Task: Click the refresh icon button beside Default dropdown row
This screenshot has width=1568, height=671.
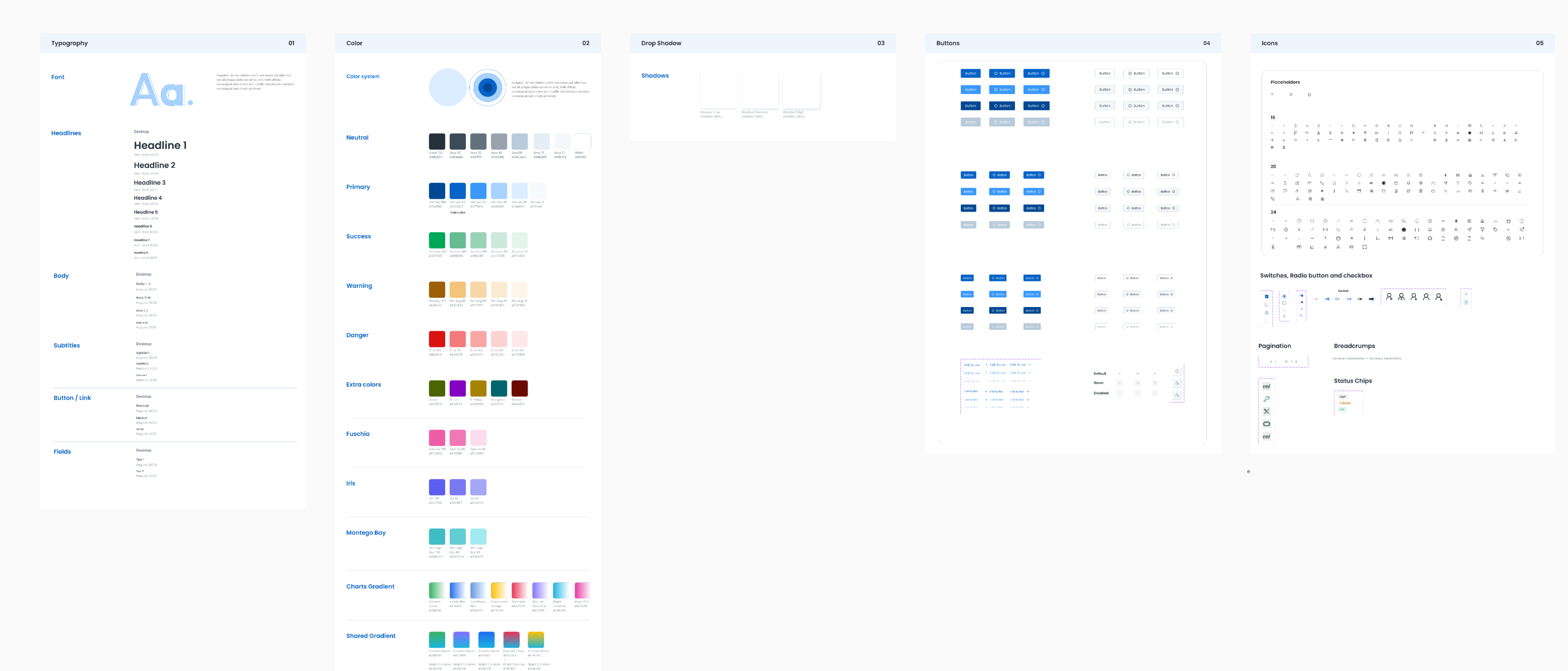Action: pos(1177,372)
